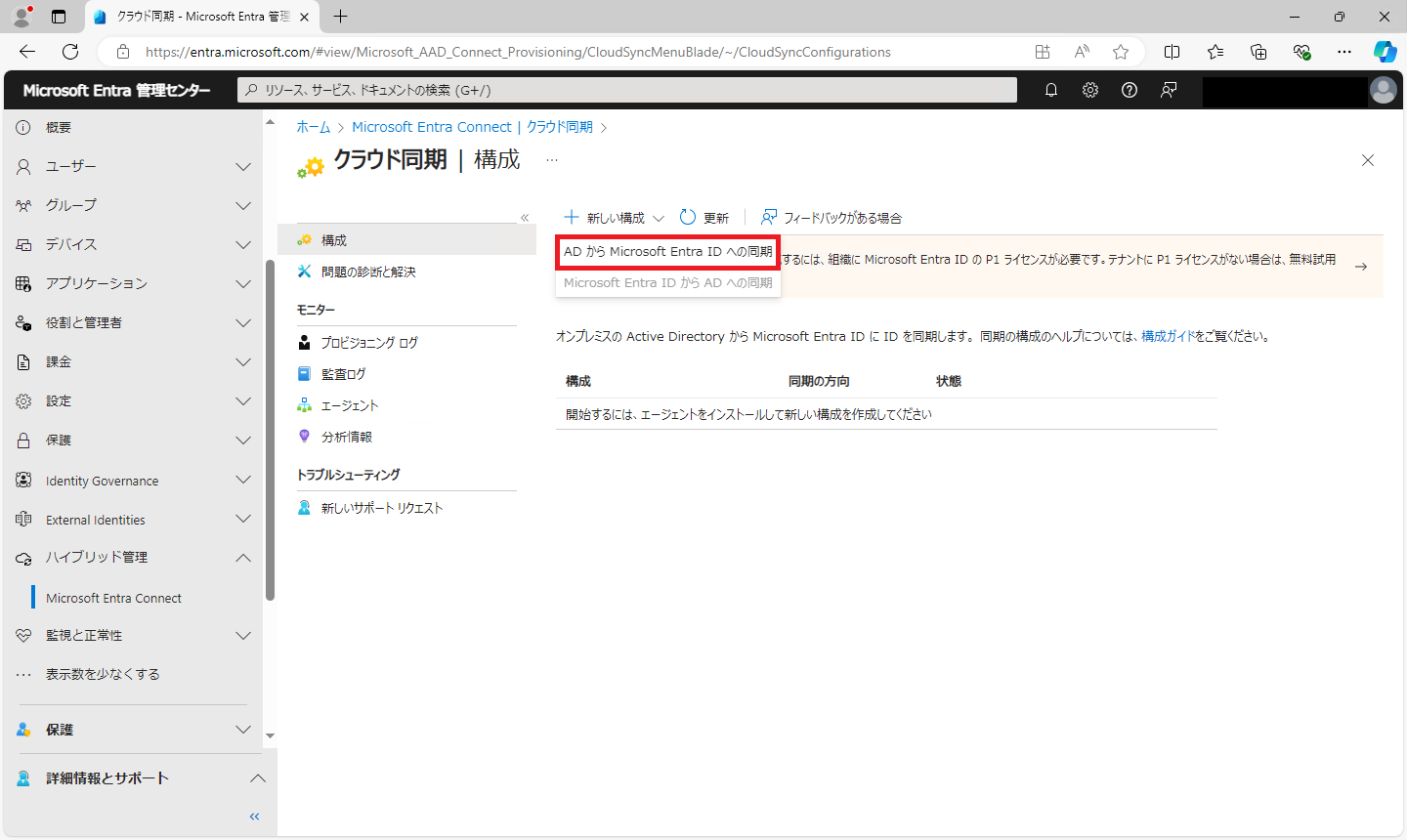Click the feedback icon next to help
Image resolution: width=1407 pixels, height=840 pixels.
point(1168,90)
